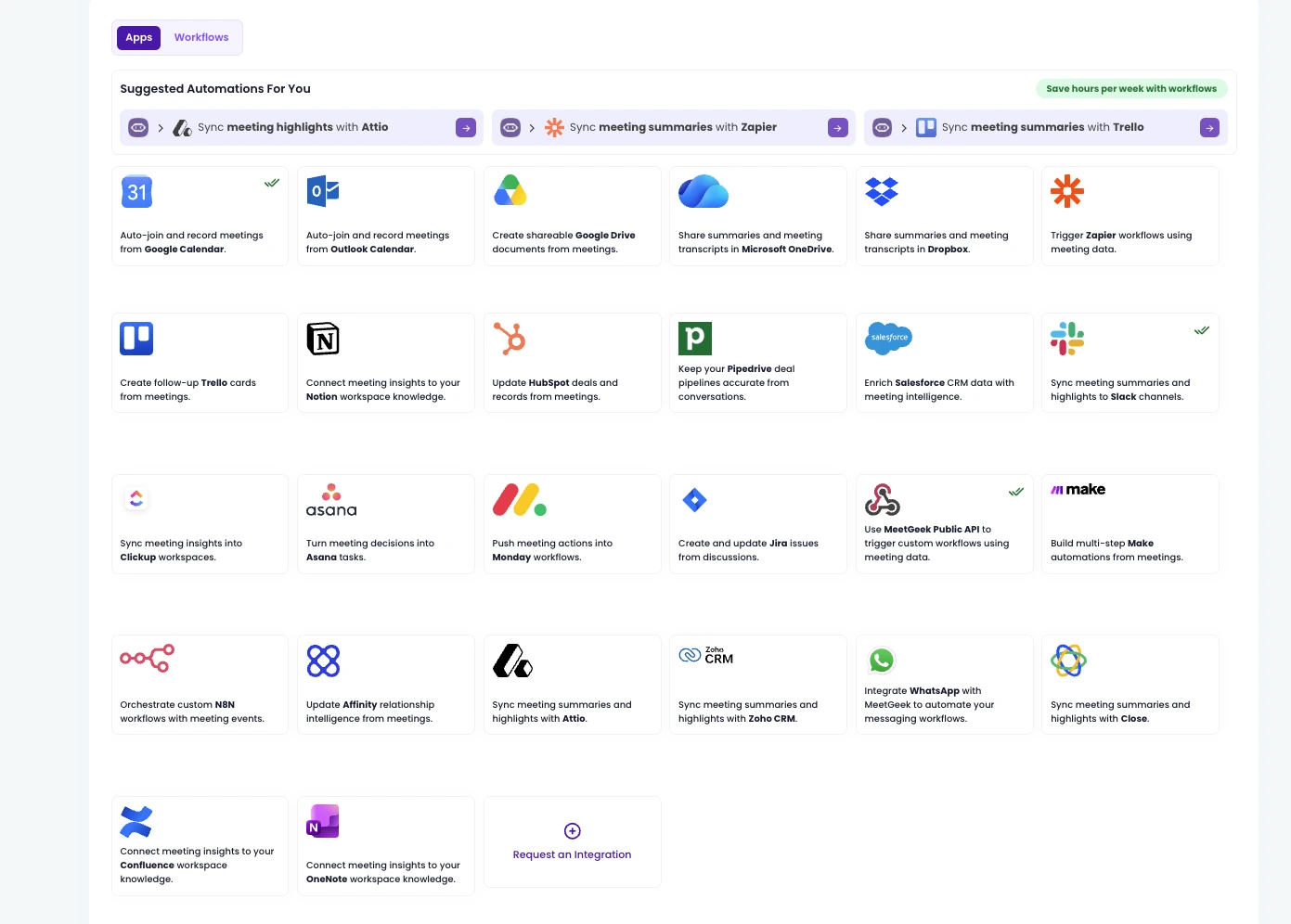Select the Google Drive logo
Screen dimensions: 1291x924
coord(510,190)
